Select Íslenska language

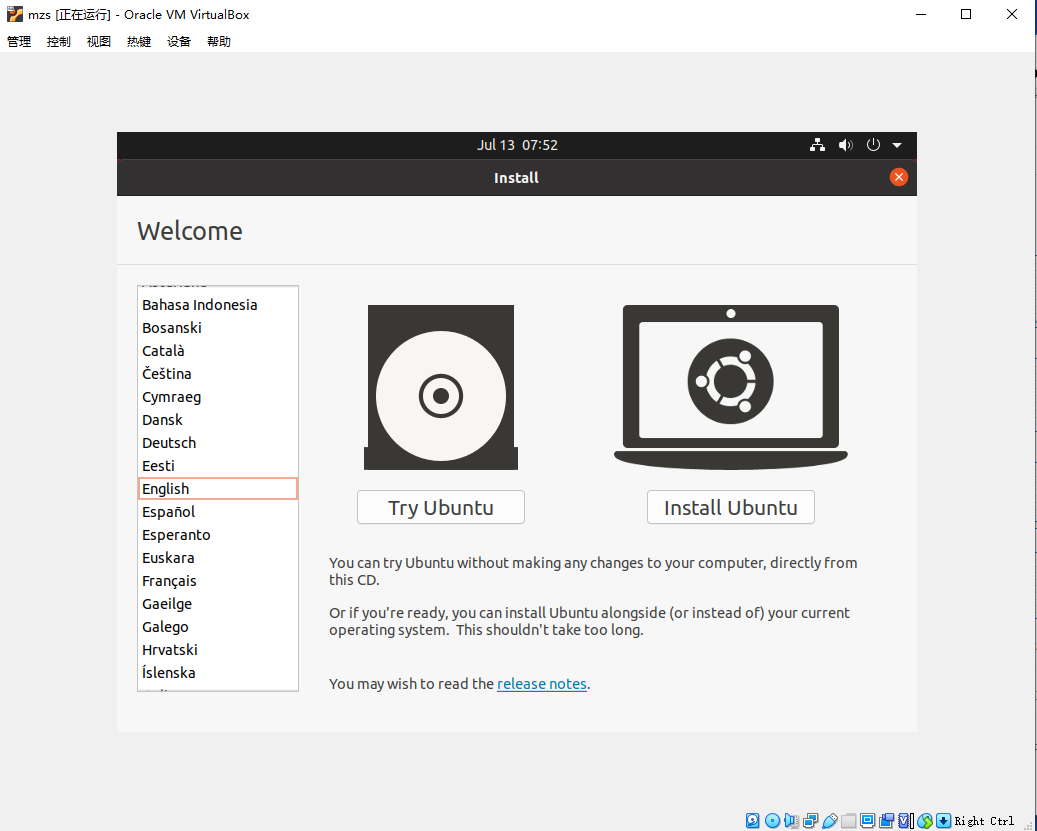(218, 673)
